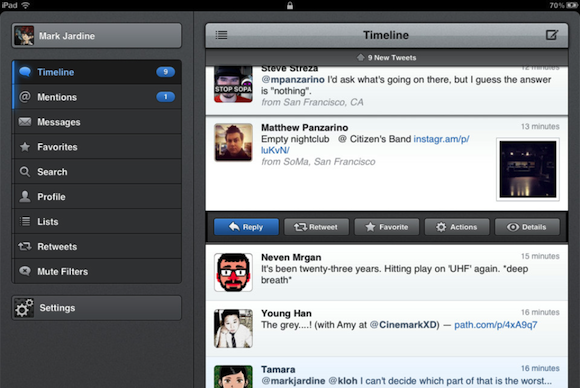Click the Profile person icon
580x388 pixels.
25,196
